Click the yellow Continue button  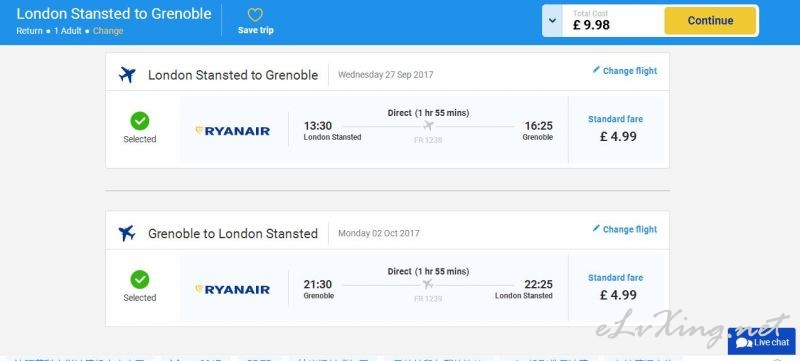tap(710, 21)
